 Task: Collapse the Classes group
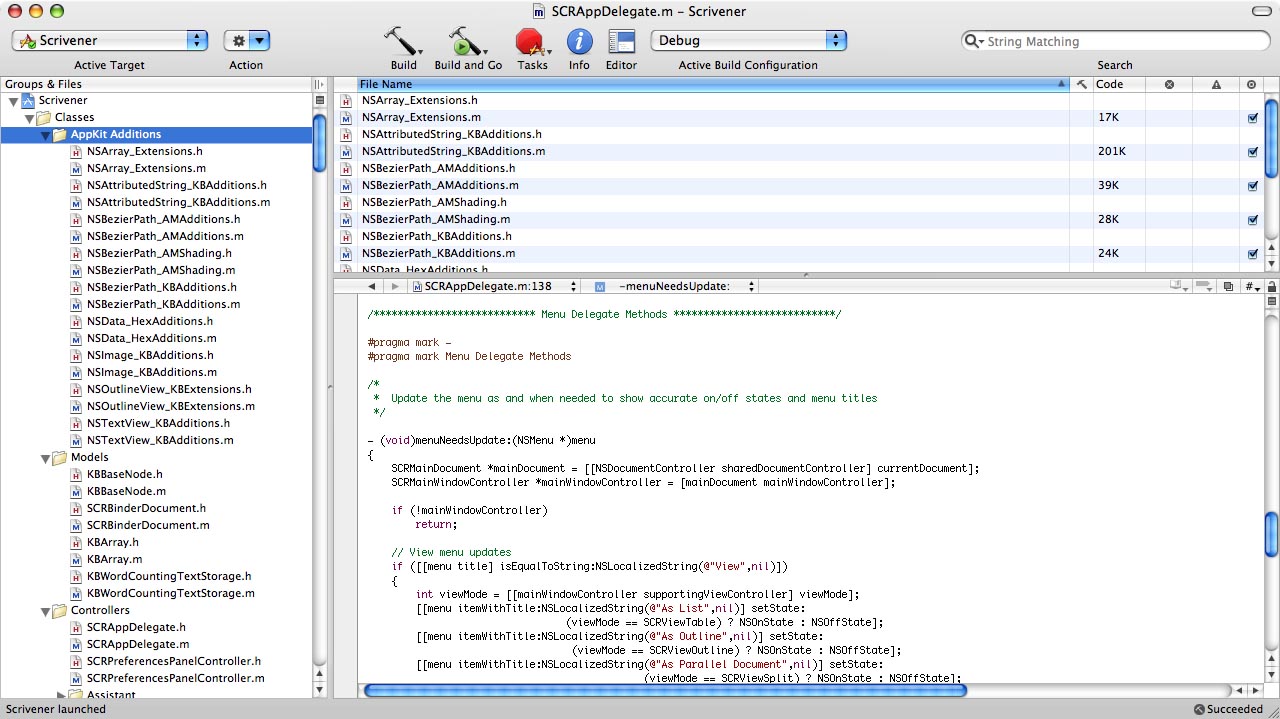29,118
